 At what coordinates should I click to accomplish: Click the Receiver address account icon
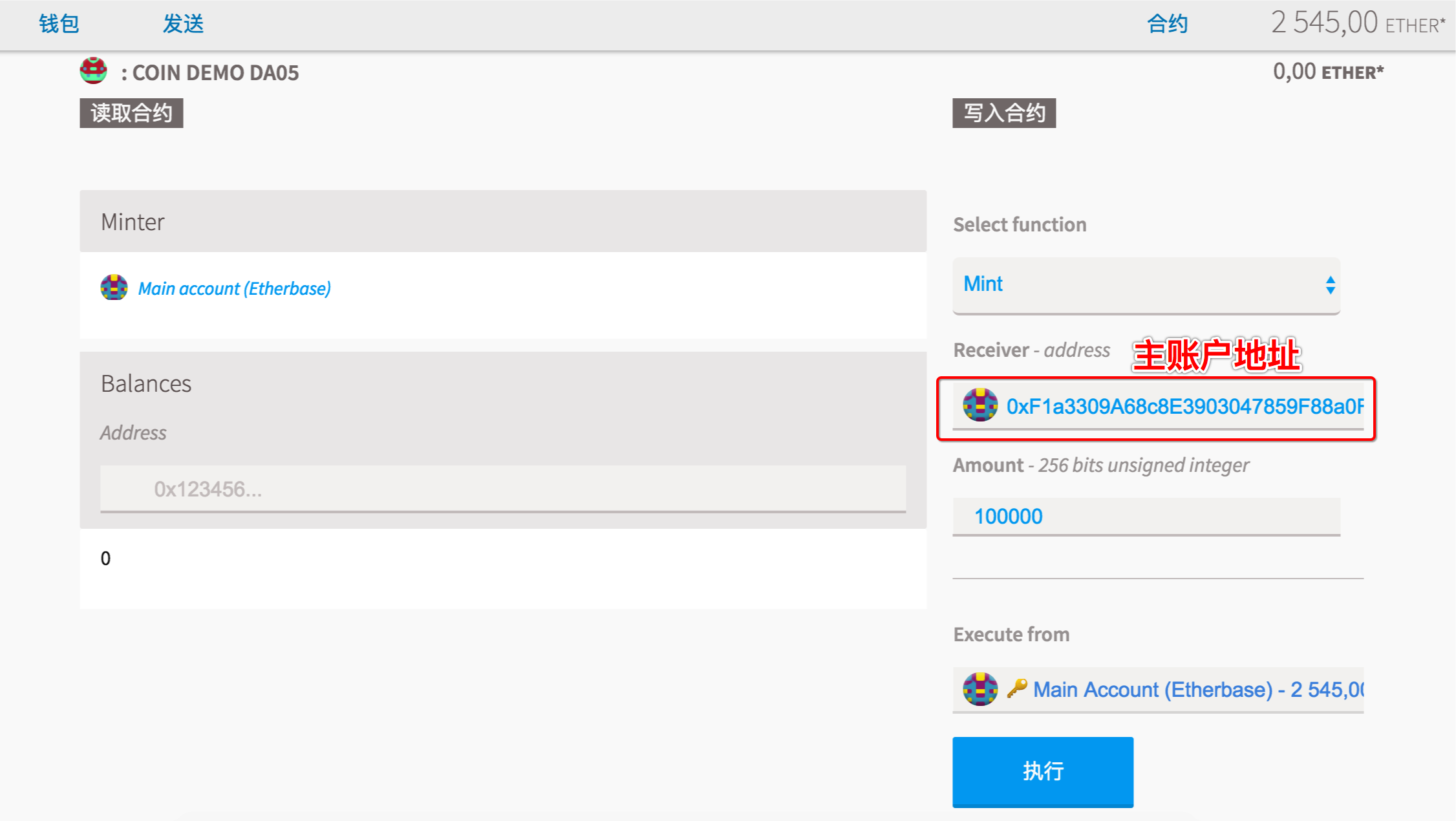(978, 405)
